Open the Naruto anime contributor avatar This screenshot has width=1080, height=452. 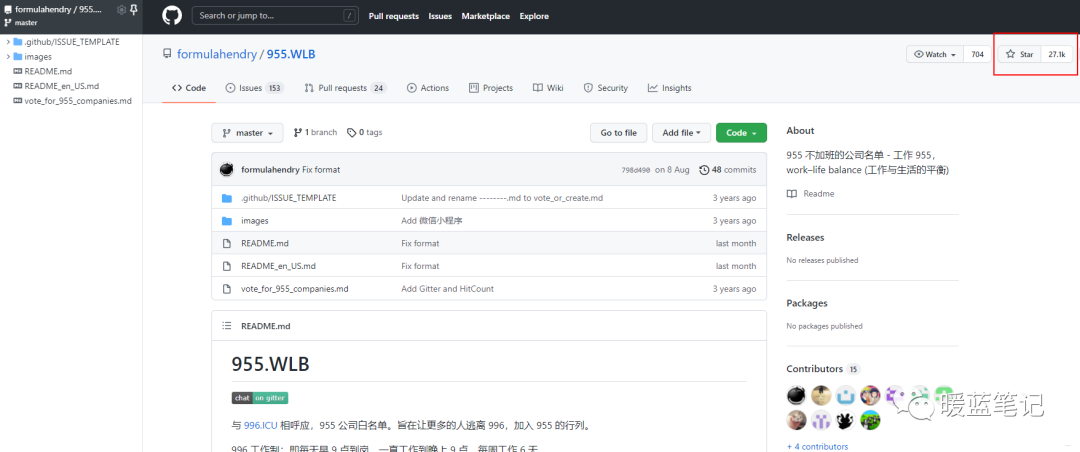[x=870, y=396]
